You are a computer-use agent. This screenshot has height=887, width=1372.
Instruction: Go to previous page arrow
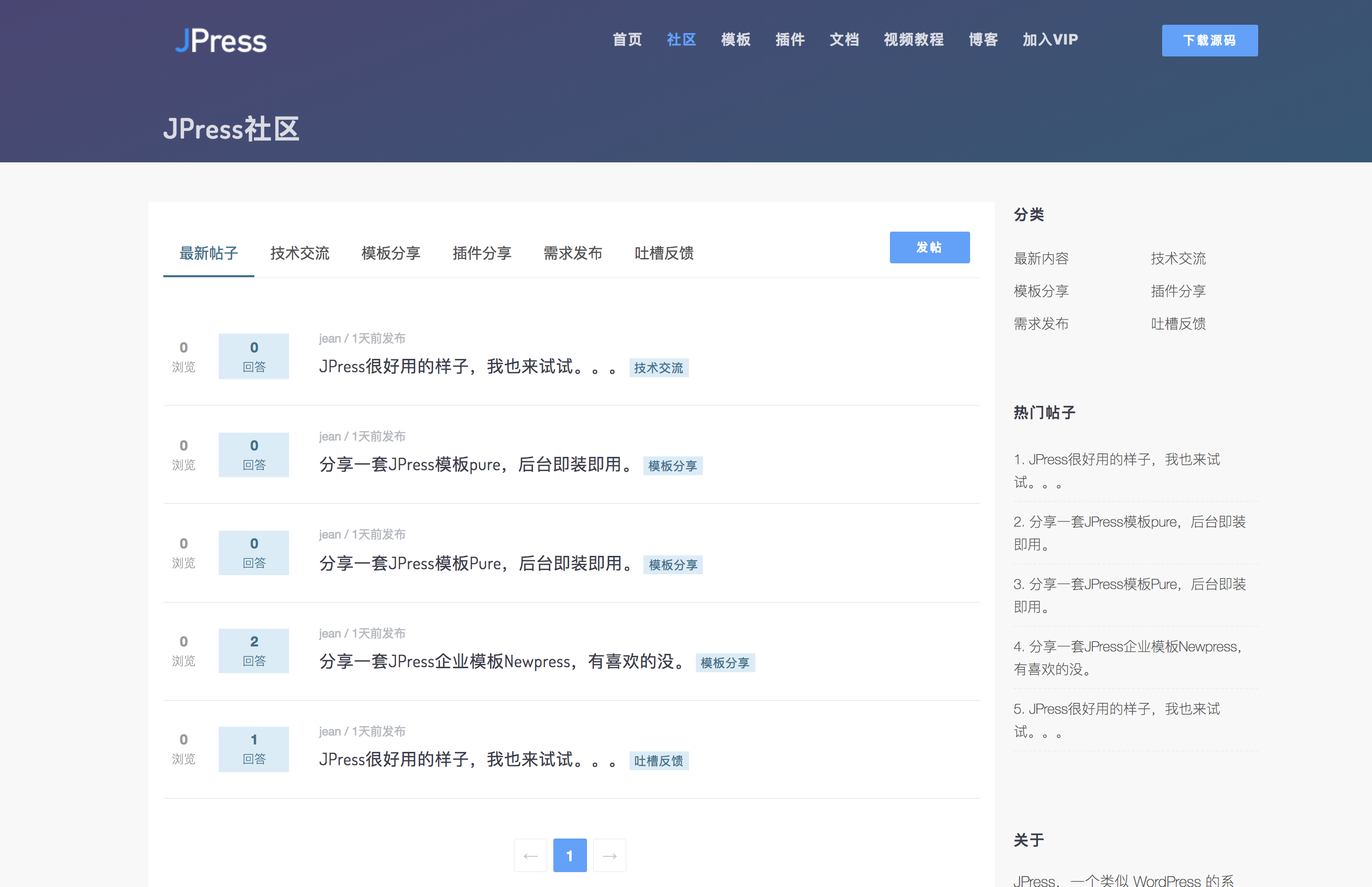pyautogui.click(x=531, y=855)
